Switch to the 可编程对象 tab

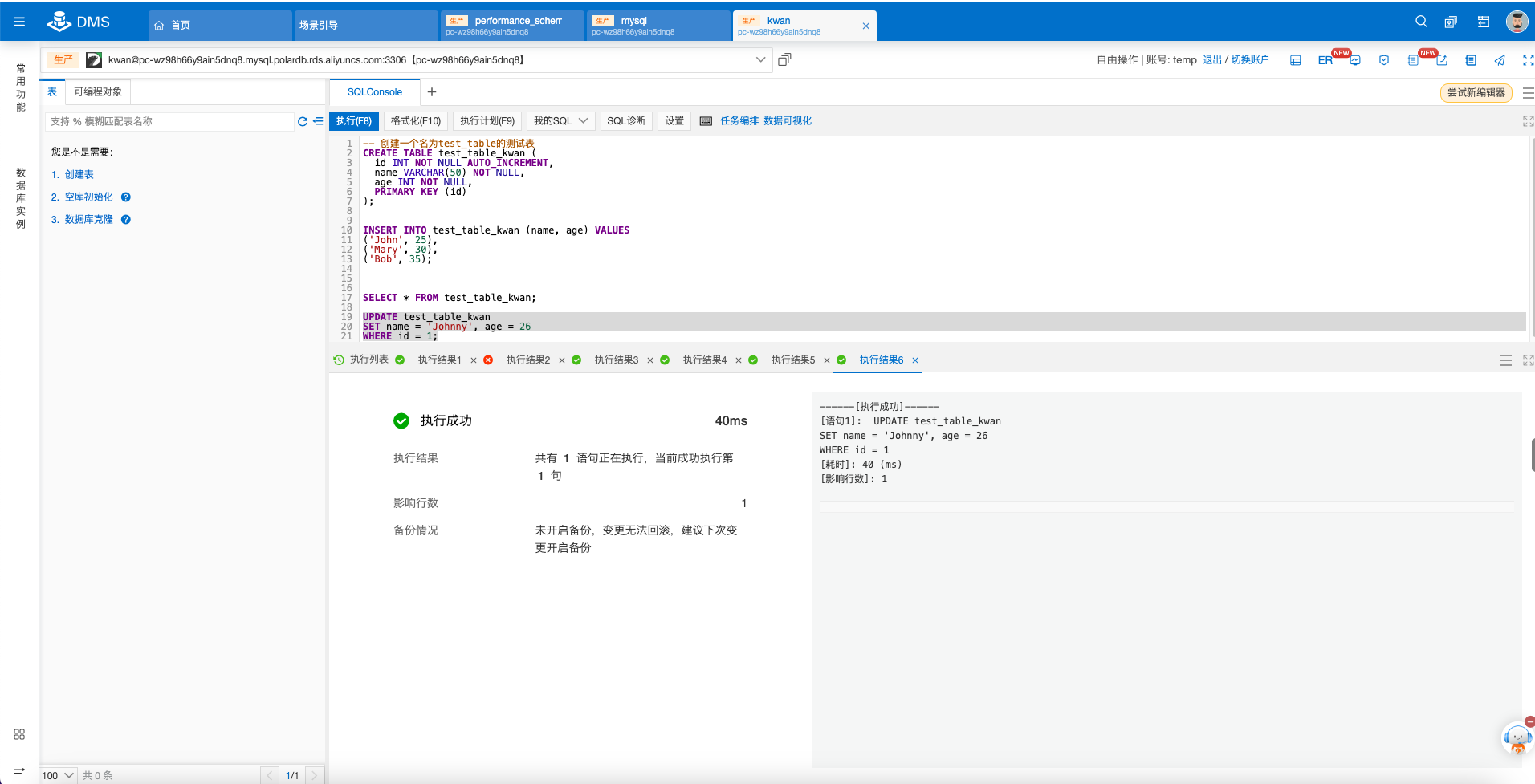click(x=97, y=92)
